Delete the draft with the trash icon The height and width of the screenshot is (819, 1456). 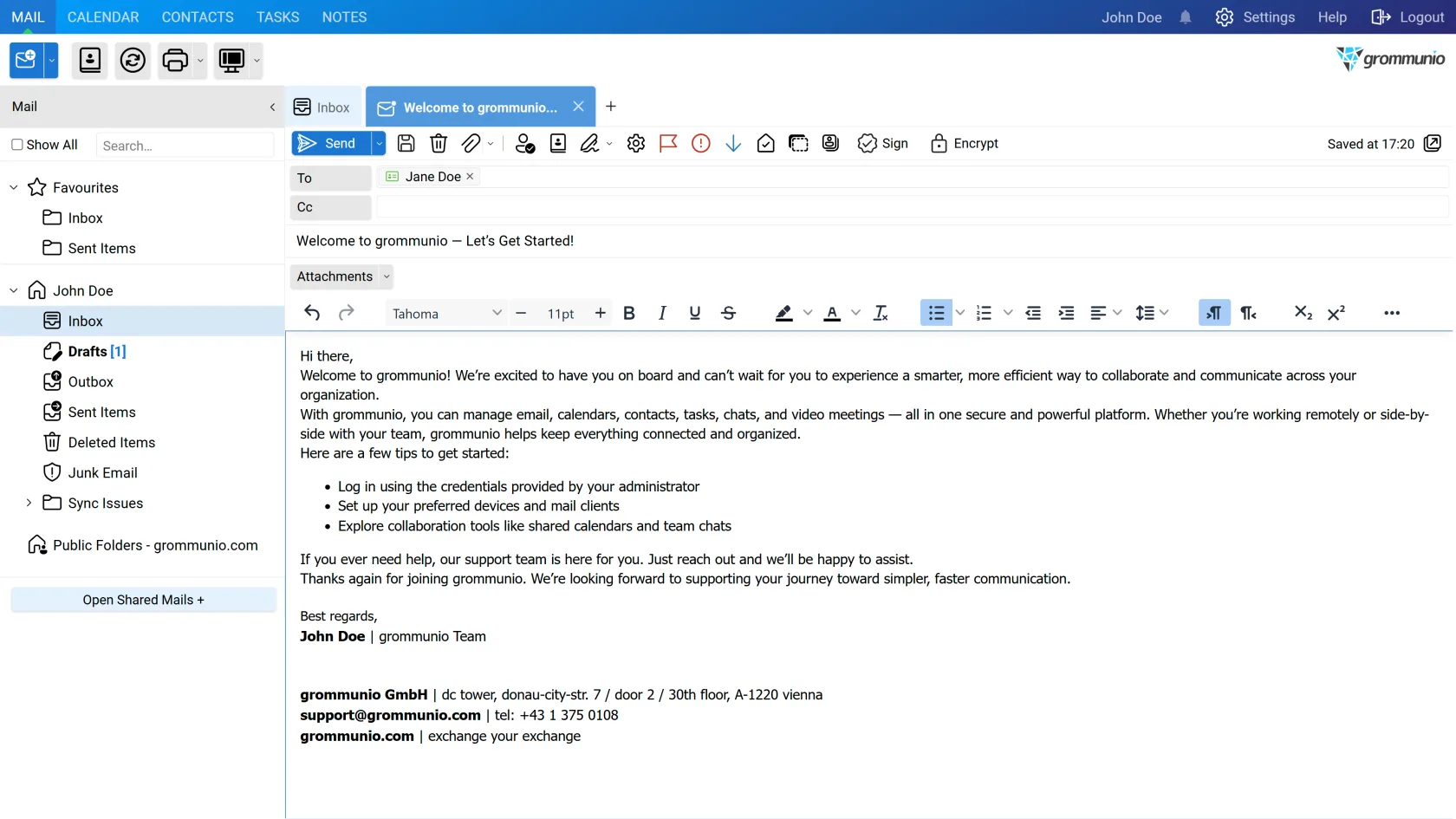pyautogui.click(x=439, y=144)
